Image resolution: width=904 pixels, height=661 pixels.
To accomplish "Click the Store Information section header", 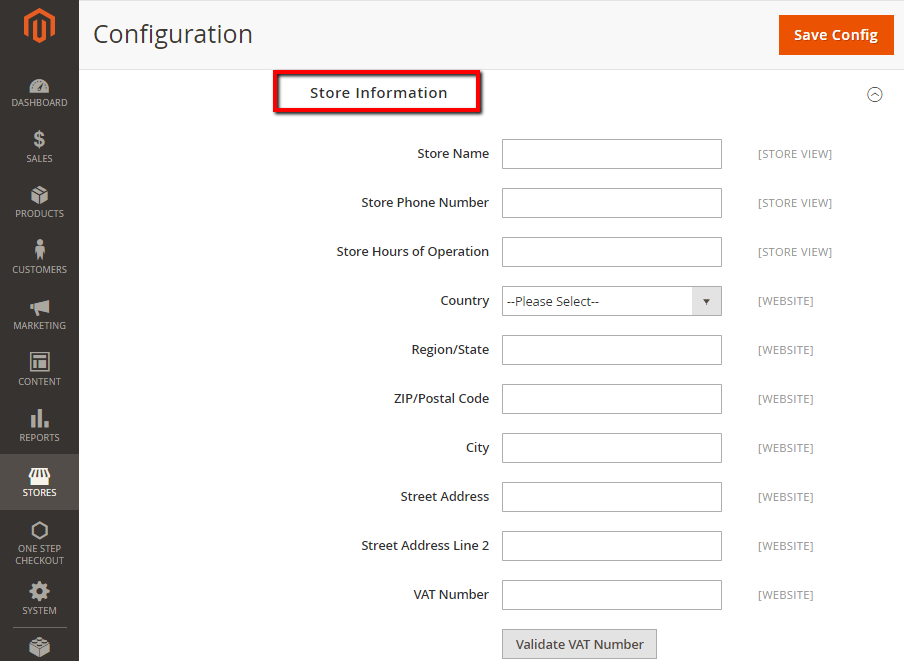I will [378, 93].
